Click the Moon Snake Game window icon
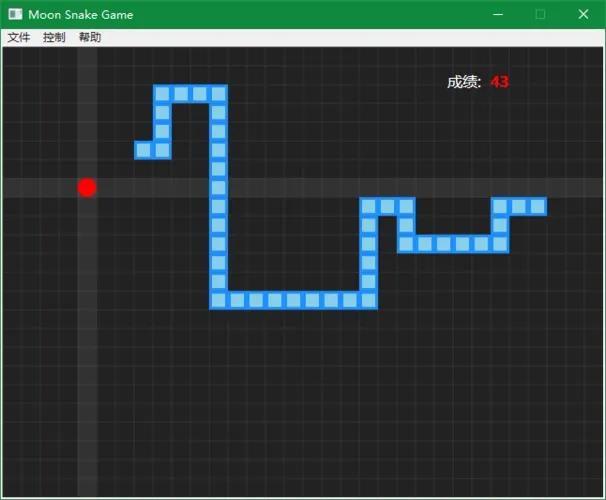Viewport: 606px width, 500px height. (15, 14)
